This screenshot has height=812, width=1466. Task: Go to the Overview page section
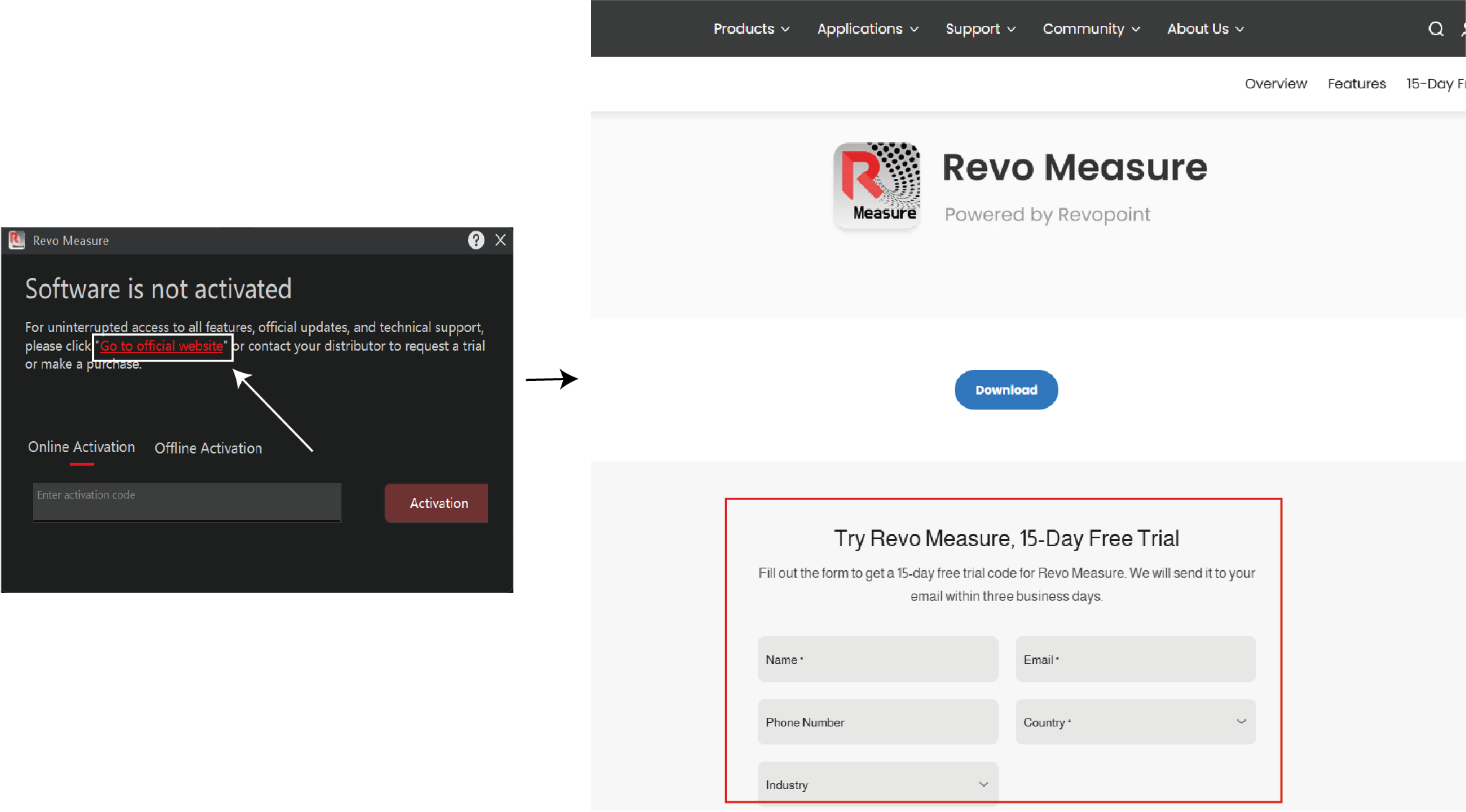(1275, 83)
